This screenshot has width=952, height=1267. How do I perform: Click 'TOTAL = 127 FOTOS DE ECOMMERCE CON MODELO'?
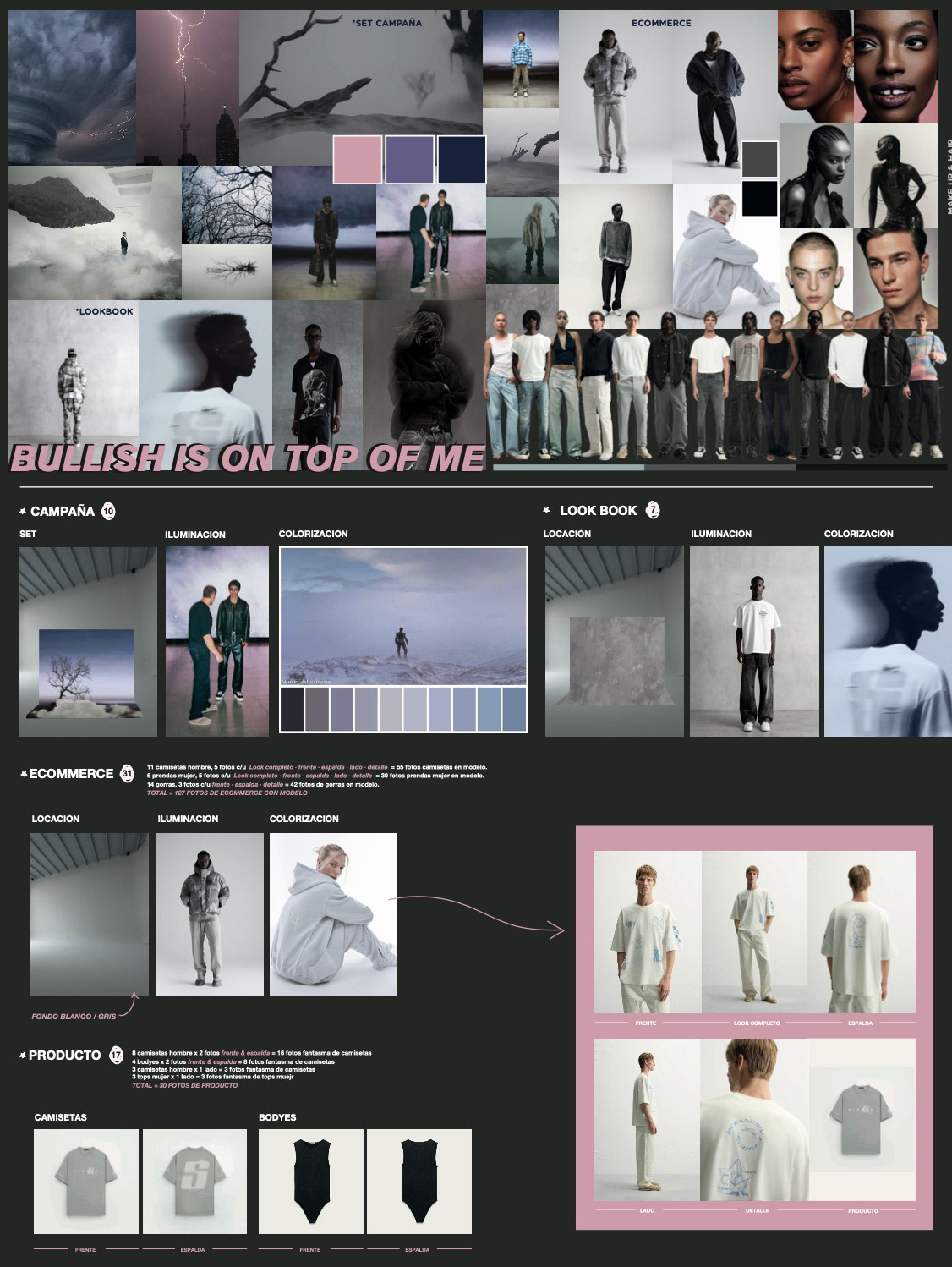[227, 793]
